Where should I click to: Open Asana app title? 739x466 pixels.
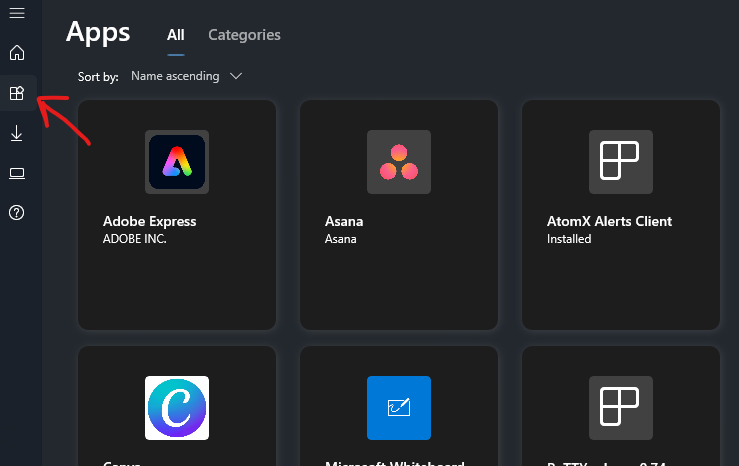click(x=344, y=221)
